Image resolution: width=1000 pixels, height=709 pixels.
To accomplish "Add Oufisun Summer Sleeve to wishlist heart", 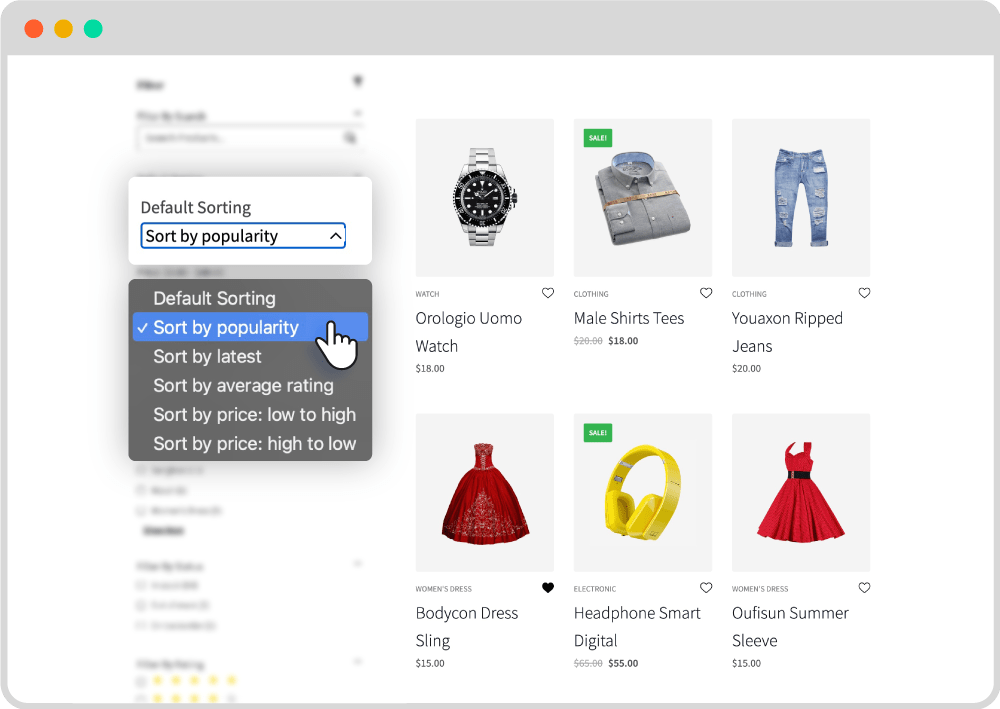I will (x=864, y=588).
